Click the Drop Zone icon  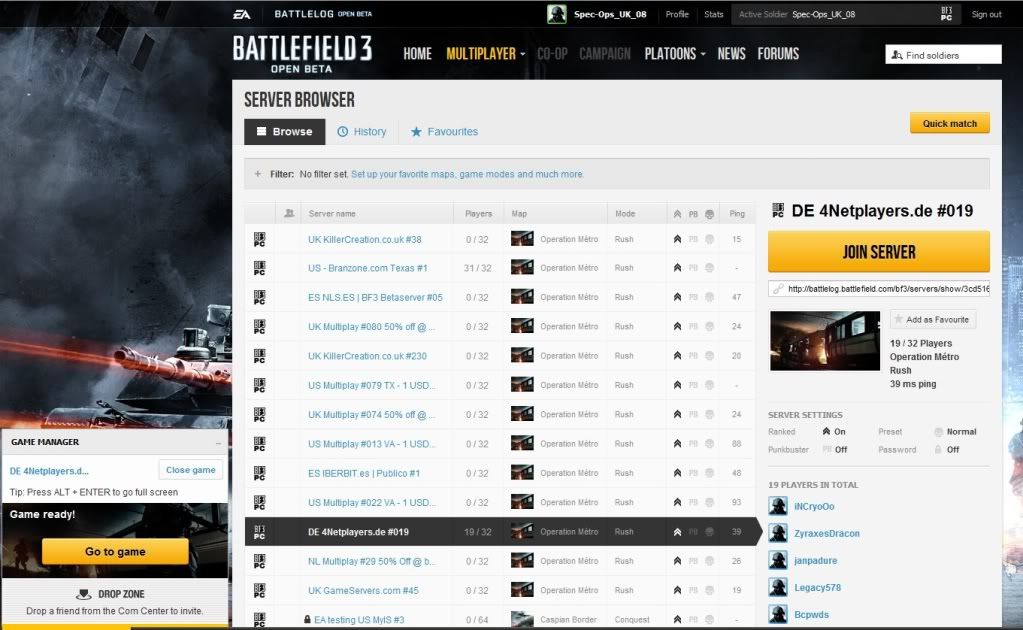click(84, 594)
